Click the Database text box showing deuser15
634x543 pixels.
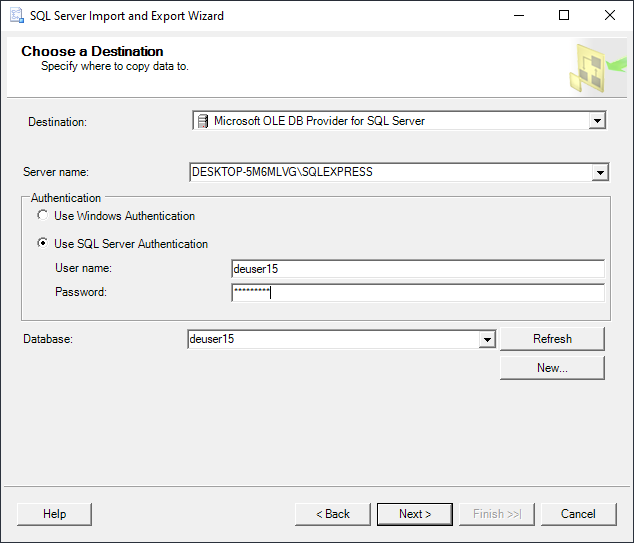[332, 340]
